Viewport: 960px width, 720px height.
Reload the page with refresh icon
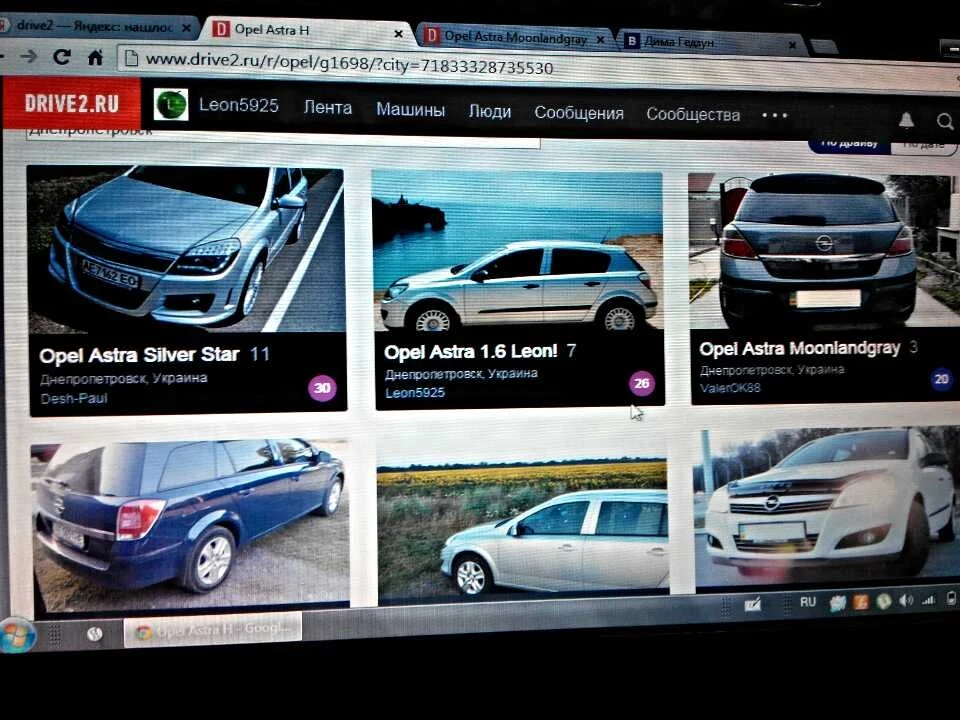pos(61,57)
